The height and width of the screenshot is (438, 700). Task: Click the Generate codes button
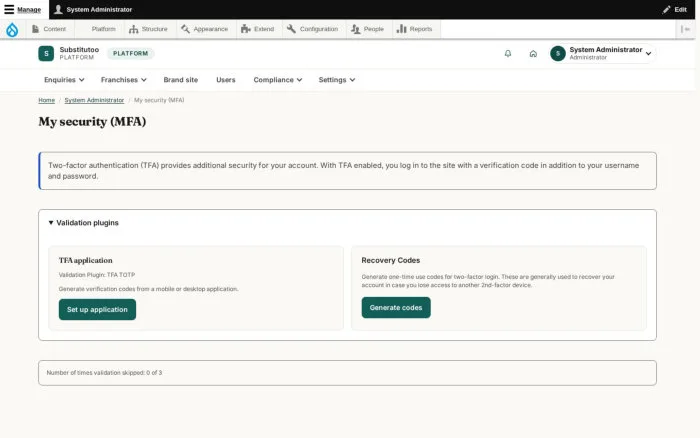pyautogui.click(x=396, y=308)
